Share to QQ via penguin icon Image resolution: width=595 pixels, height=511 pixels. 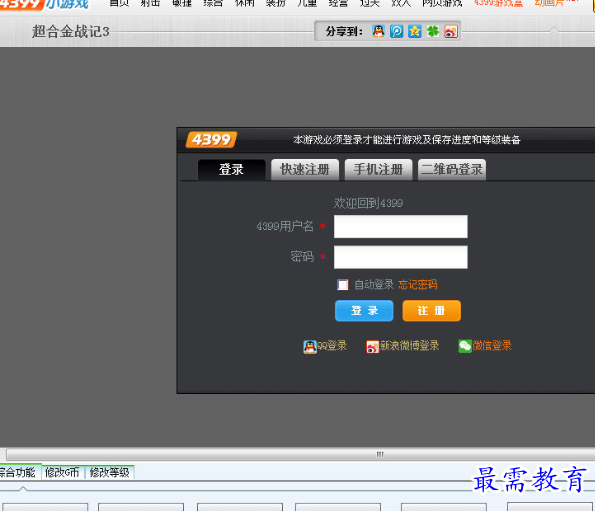click(x=378, y=31)
